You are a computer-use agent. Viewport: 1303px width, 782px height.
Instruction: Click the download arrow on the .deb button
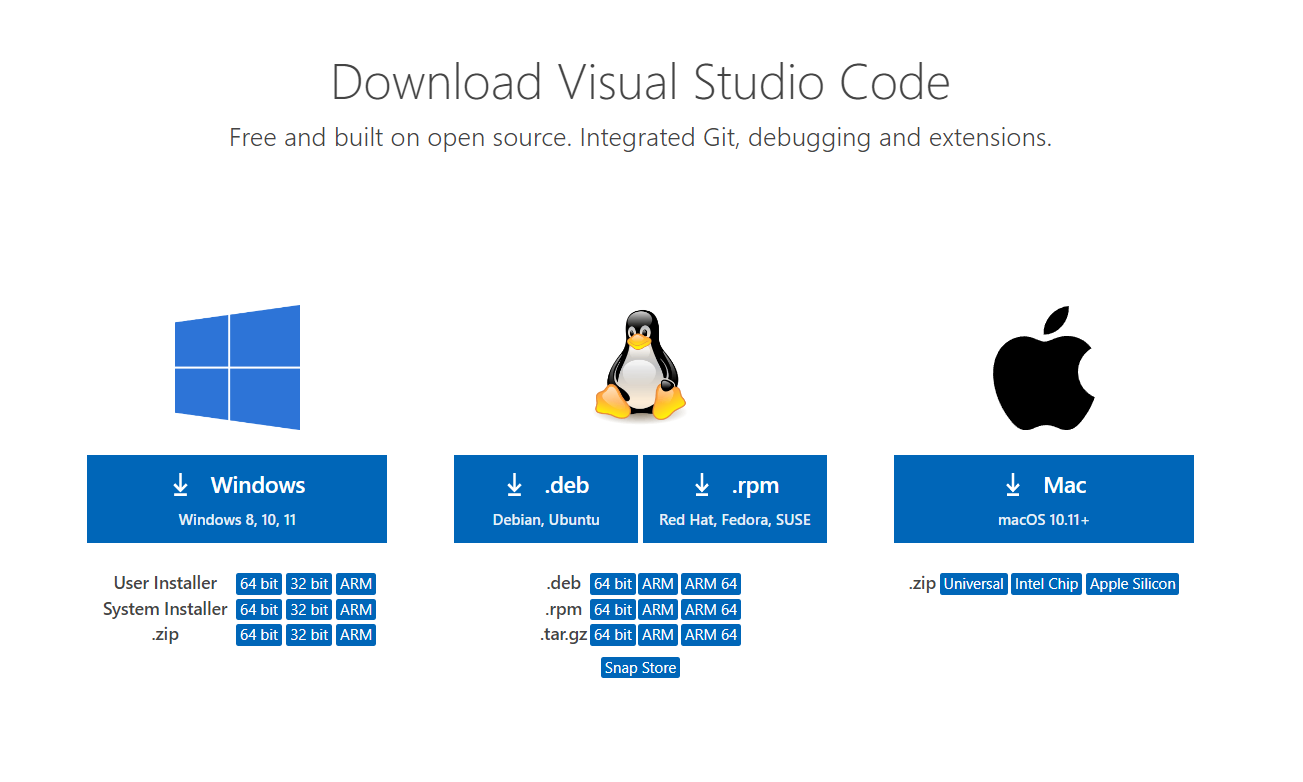pyautogui.click(x=514, y=485)
